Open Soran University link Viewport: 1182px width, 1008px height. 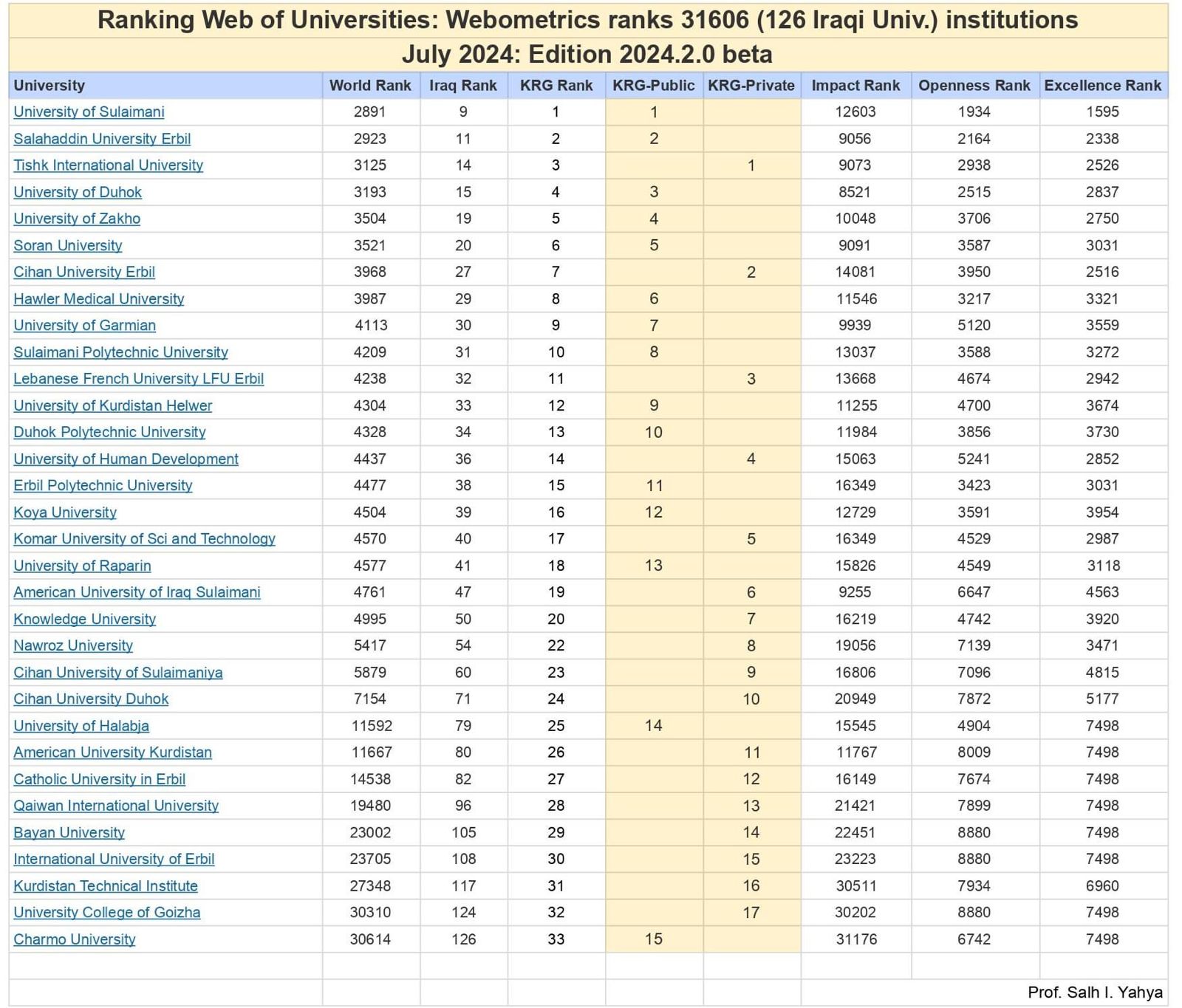[x=68, y=245]
